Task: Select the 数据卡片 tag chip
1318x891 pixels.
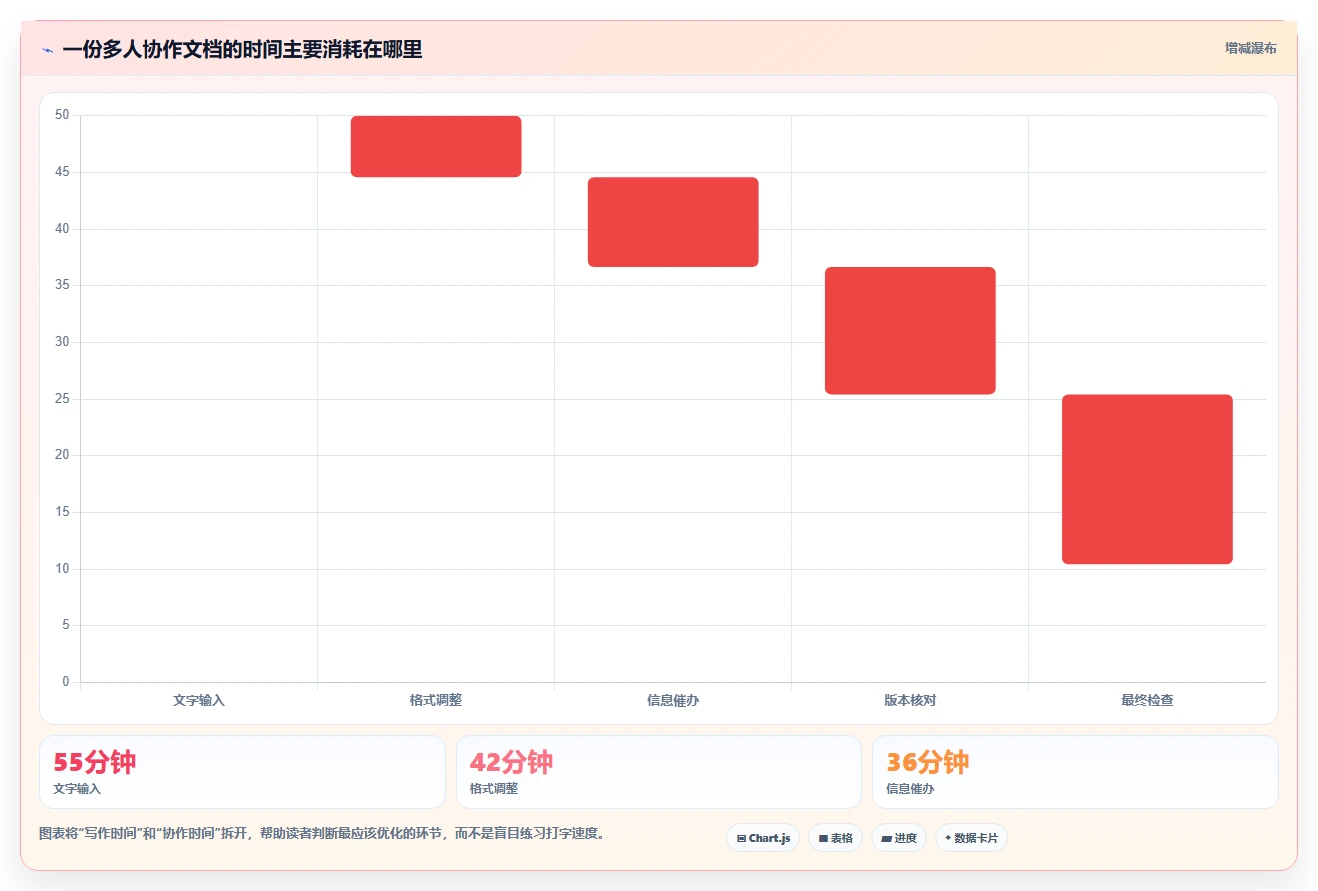Action: pos(971,838)
